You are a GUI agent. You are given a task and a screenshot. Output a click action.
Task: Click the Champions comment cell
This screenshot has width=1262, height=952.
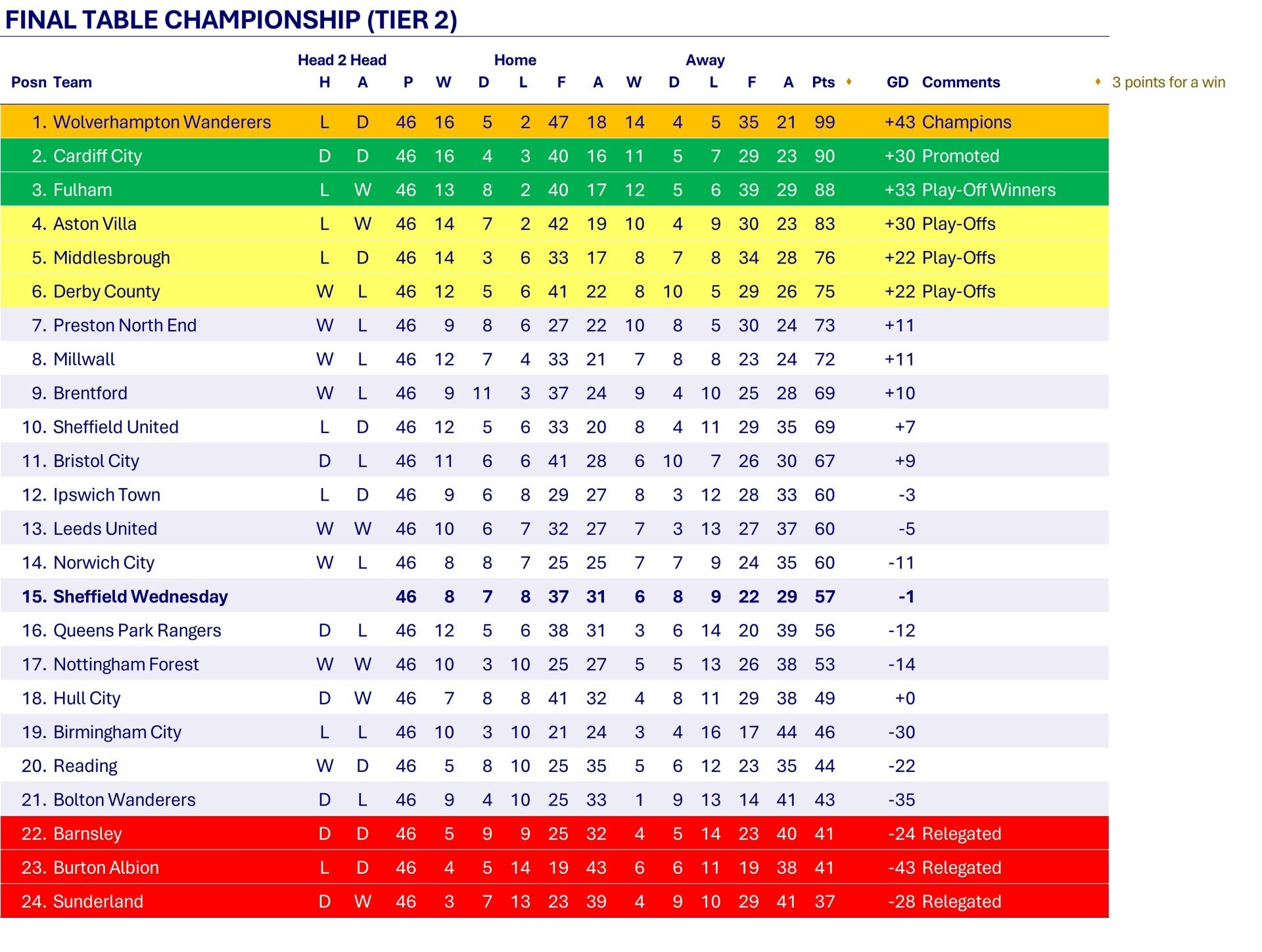point(966,122)
